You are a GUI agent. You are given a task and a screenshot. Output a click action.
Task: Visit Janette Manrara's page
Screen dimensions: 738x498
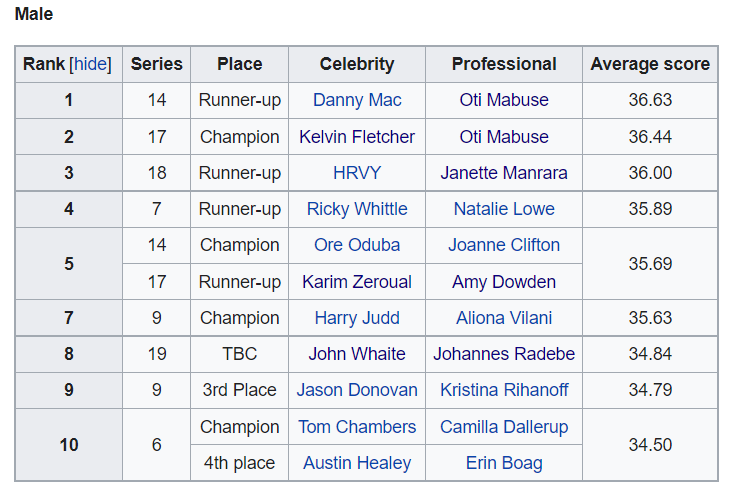[504, 173]
